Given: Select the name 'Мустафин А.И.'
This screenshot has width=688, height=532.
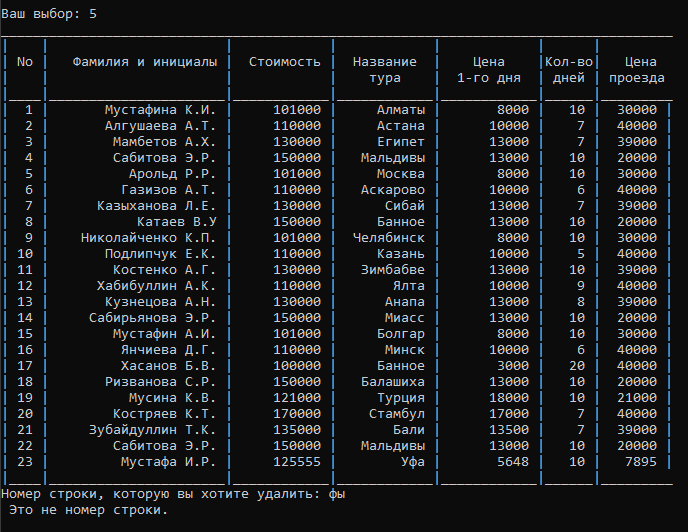Looking at the screenshot, I should point(165,334).
